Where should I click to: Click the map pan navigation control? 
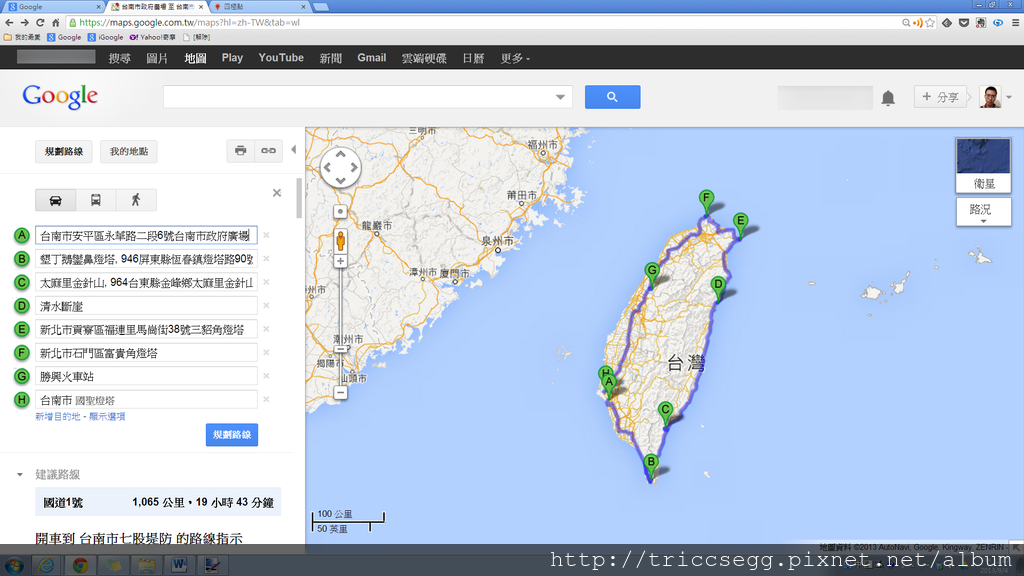click(x=340, y=167)
